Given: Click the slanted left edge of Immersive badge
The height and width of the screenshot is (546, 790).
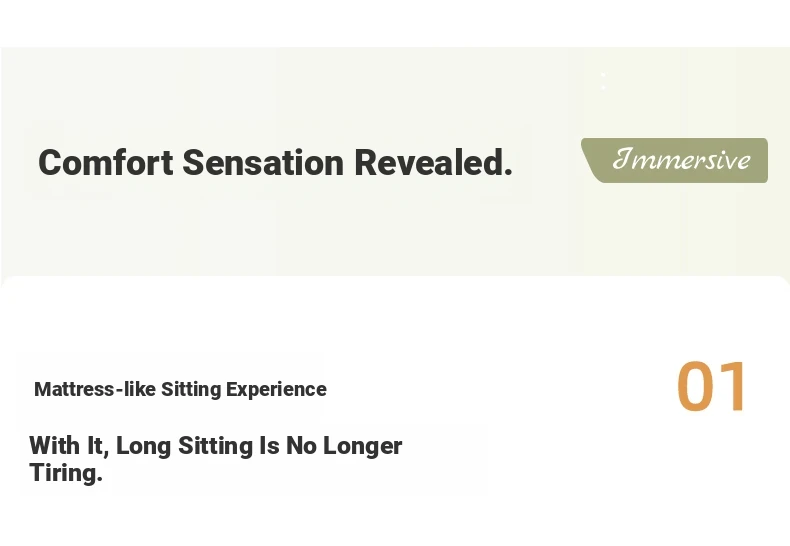Looking at the screenshot, I should coord(589,160).
